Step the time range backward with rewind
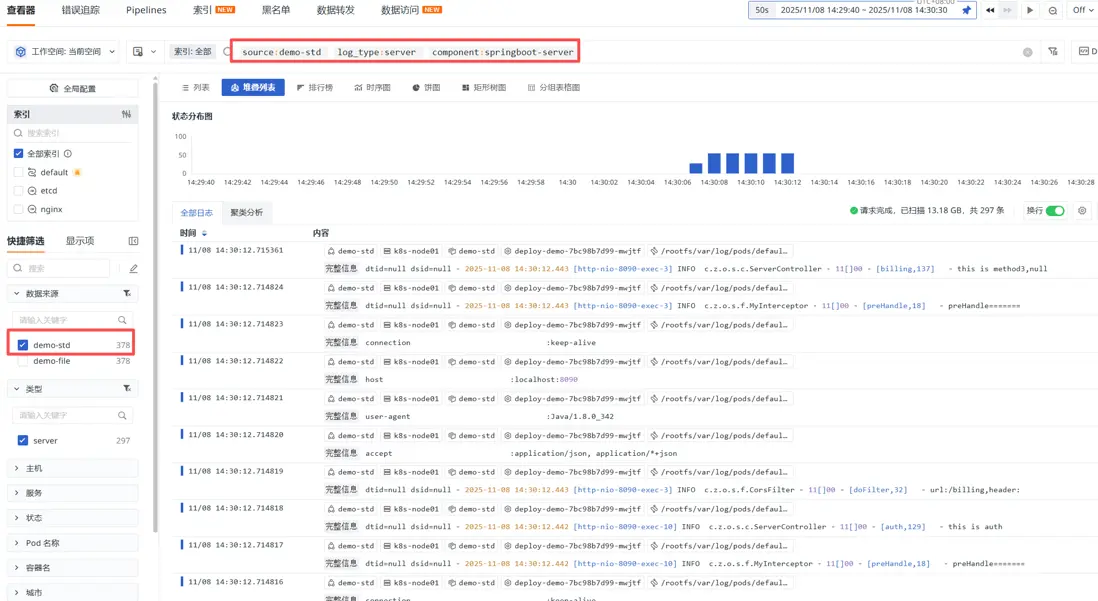 [989, 11]
